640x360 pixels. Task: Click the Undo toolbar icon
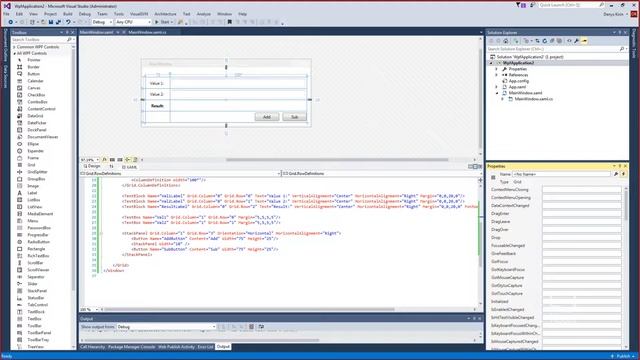point(68,22)
